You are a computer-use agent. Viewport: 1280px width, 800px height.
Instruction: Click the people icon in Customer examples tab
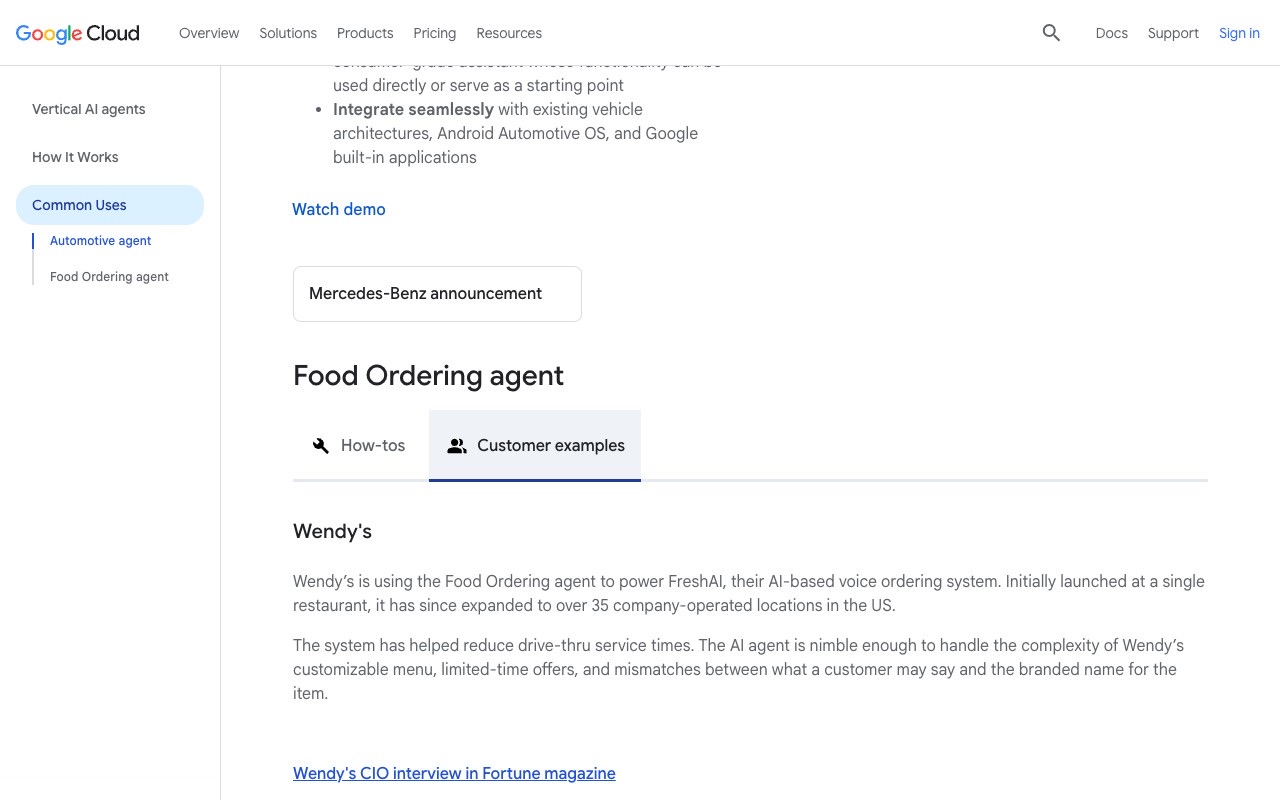tap(457, 446)
